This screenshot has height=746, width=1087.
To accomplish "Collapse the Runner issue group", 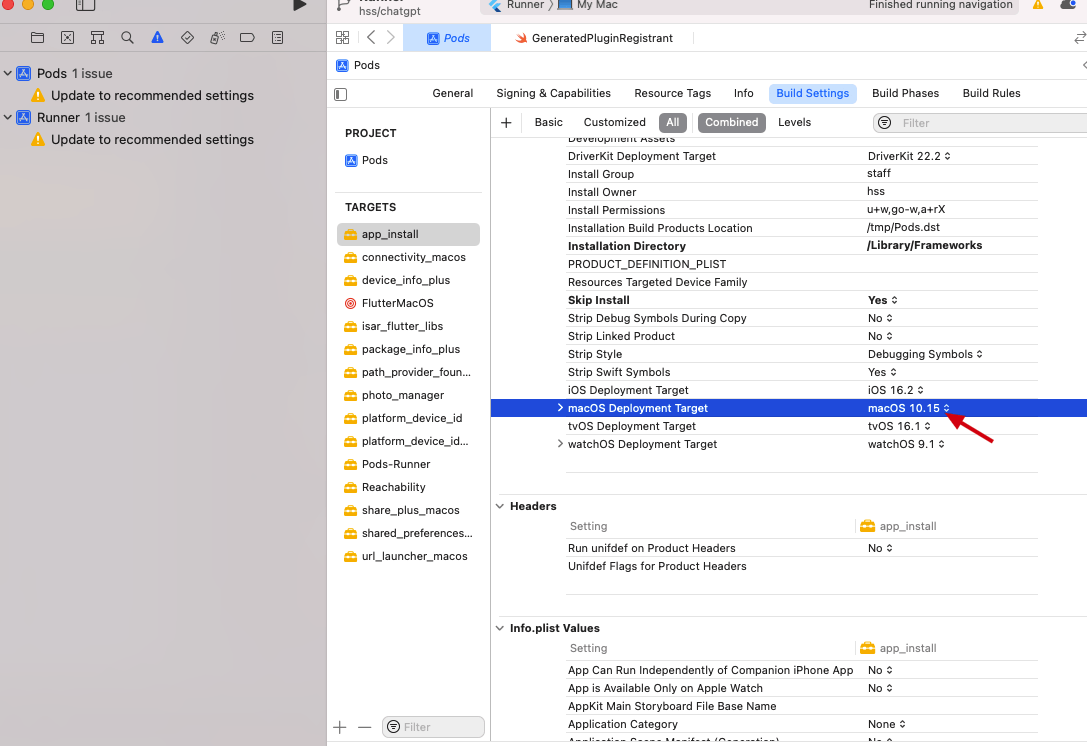I will point(8,117).
